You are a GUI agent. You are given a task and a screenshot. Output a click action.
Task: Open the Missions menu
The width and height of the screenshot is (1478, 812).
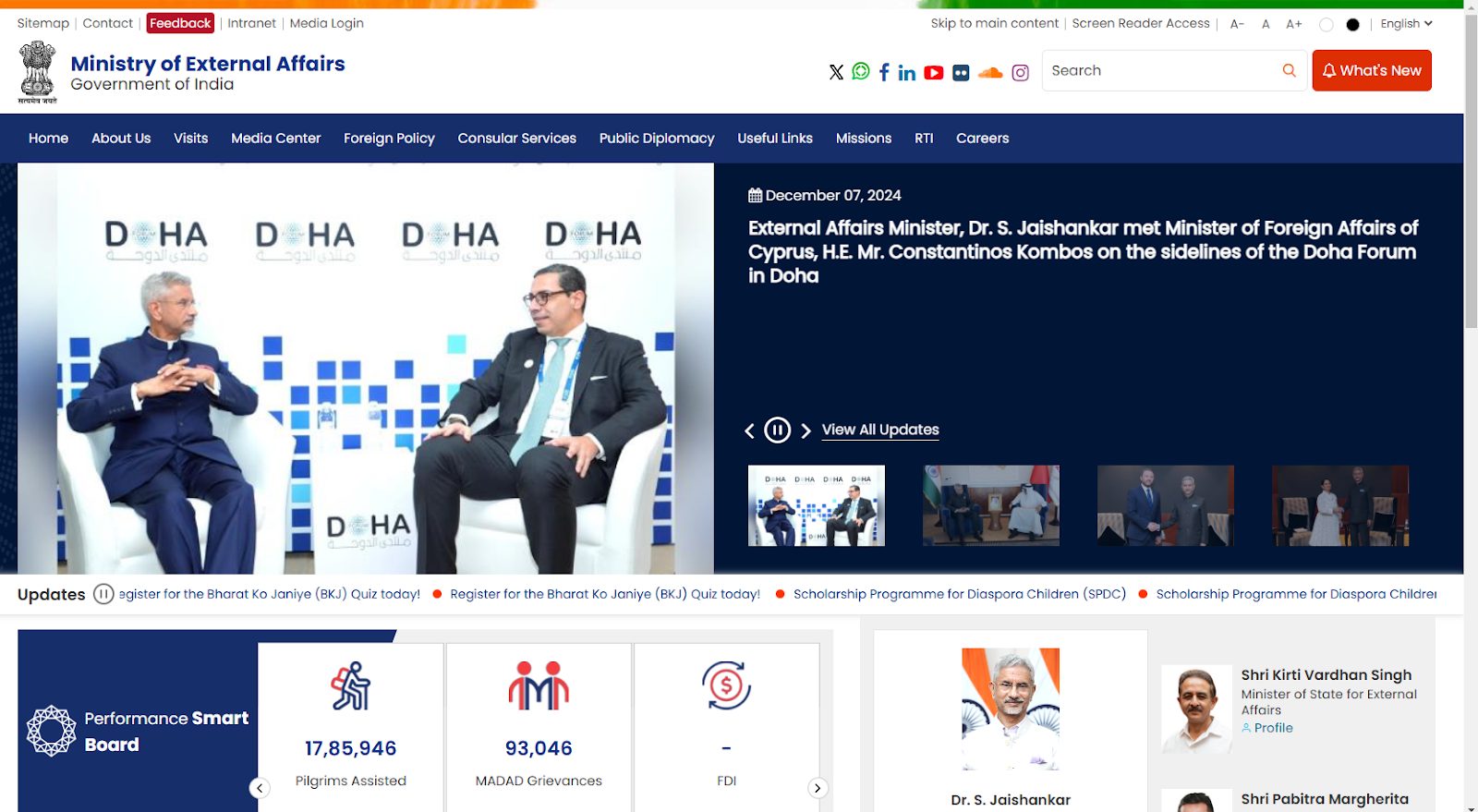(x=864, y=139)
